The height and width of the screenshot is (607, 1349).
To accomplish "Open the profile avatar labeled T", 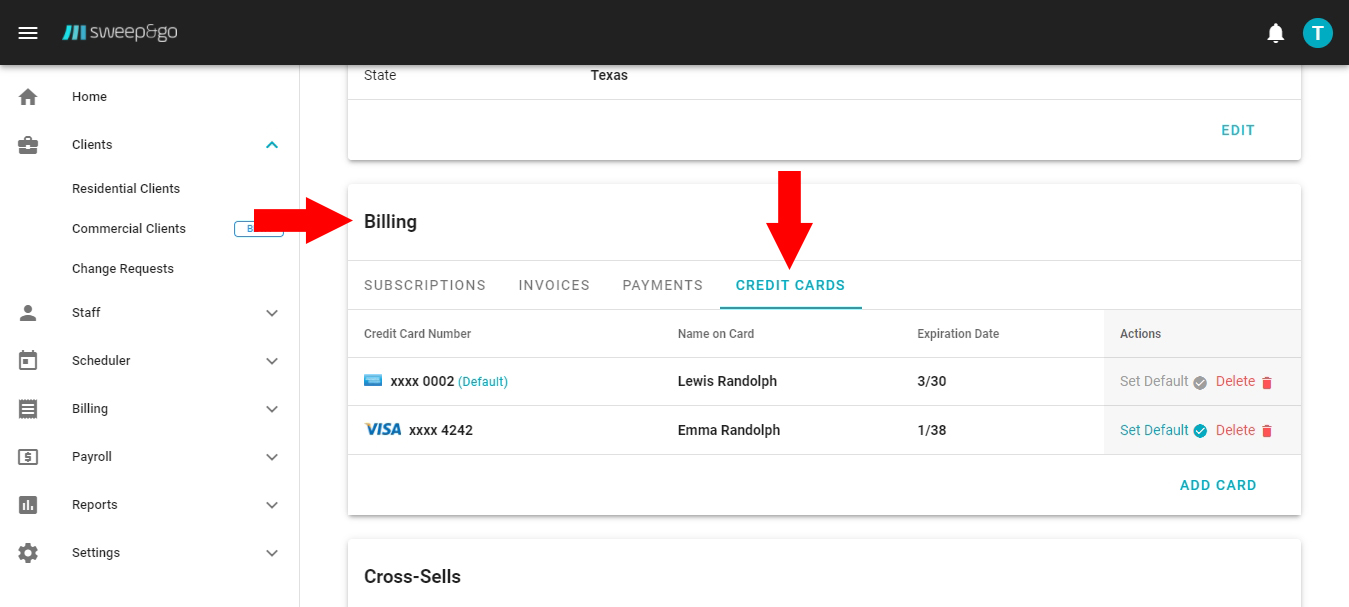I will [1317, 32].
